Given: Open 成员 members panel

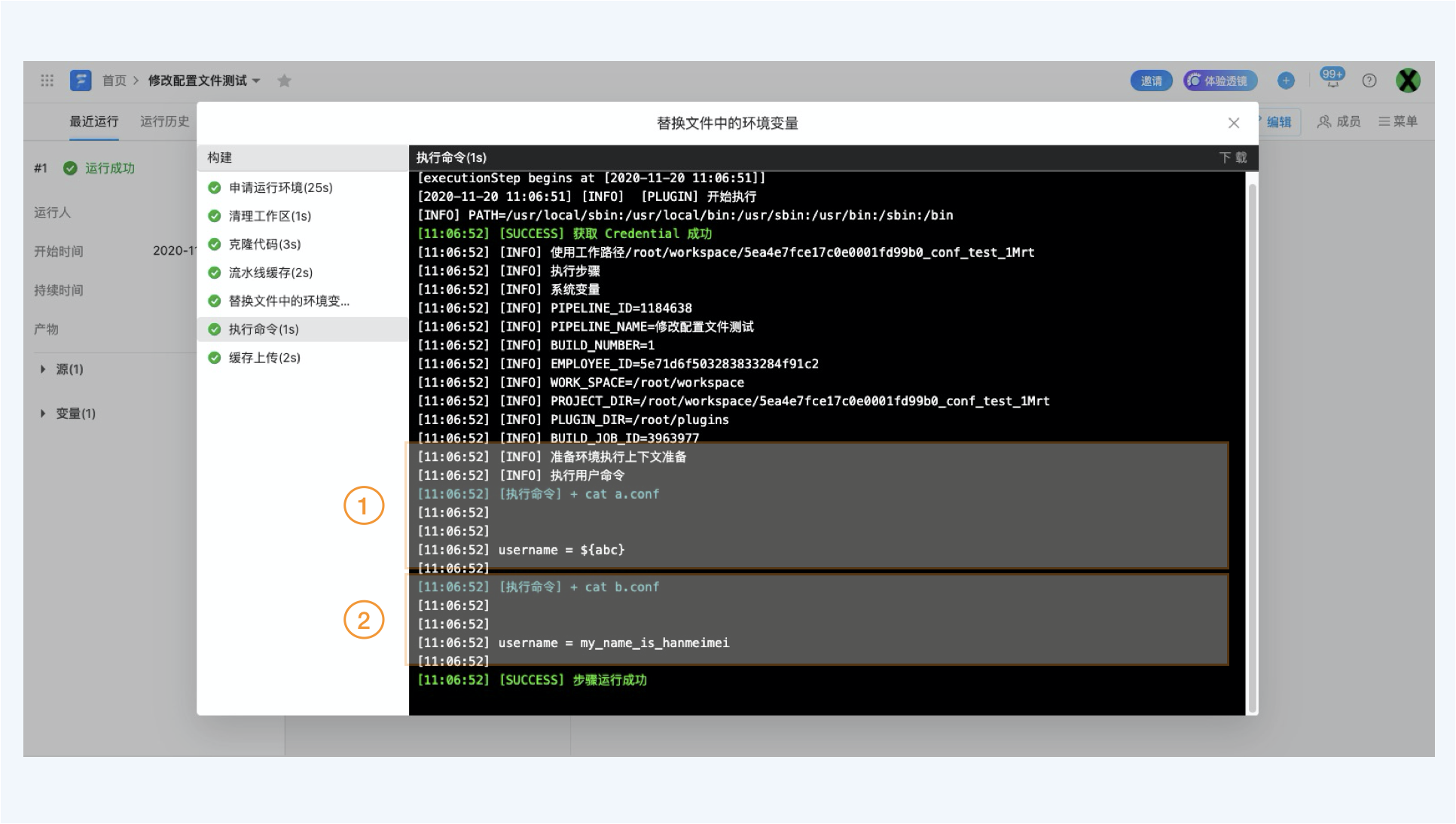Looking at the screenshot, I should [x=1338, y=121].
